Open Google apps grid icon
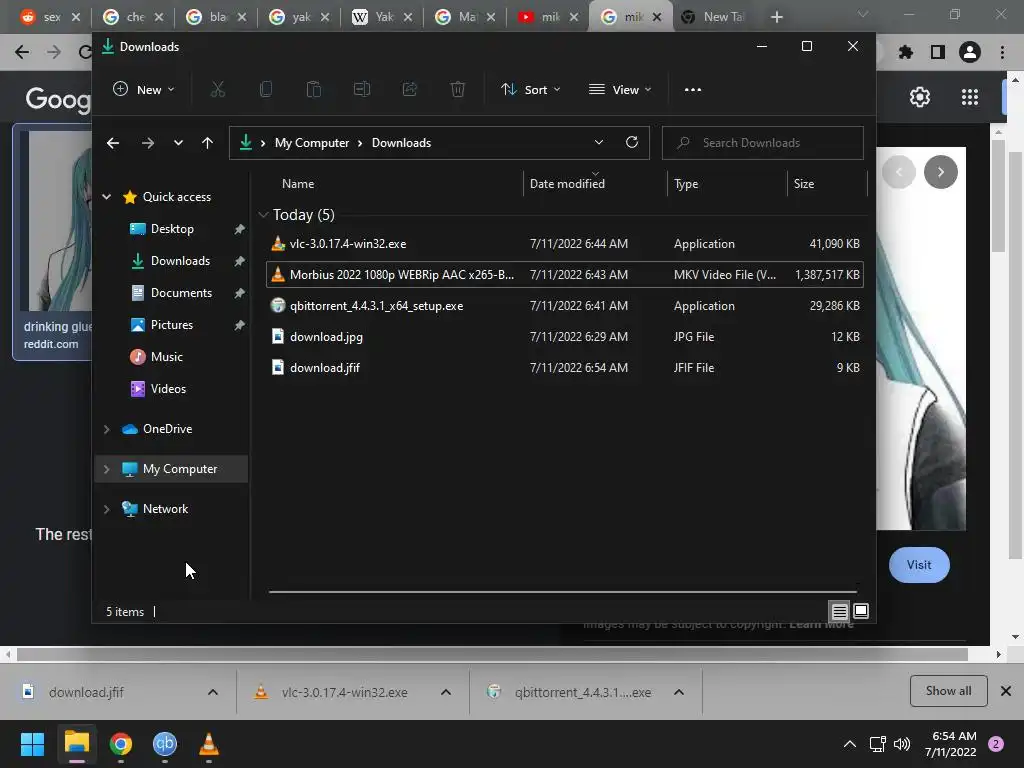 (970, 97)
